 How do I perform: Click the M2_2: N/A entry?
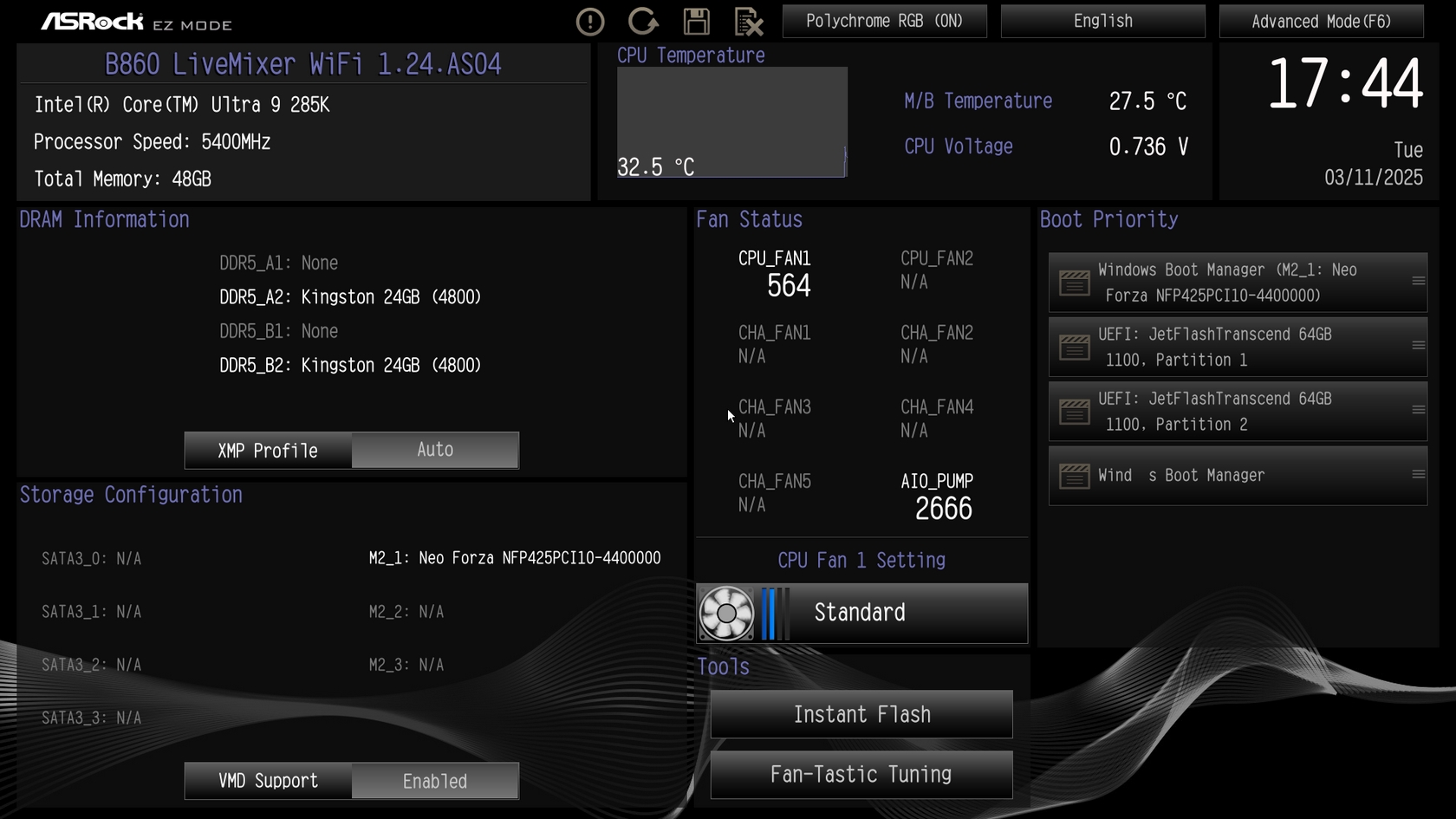(x=406, y=612)
